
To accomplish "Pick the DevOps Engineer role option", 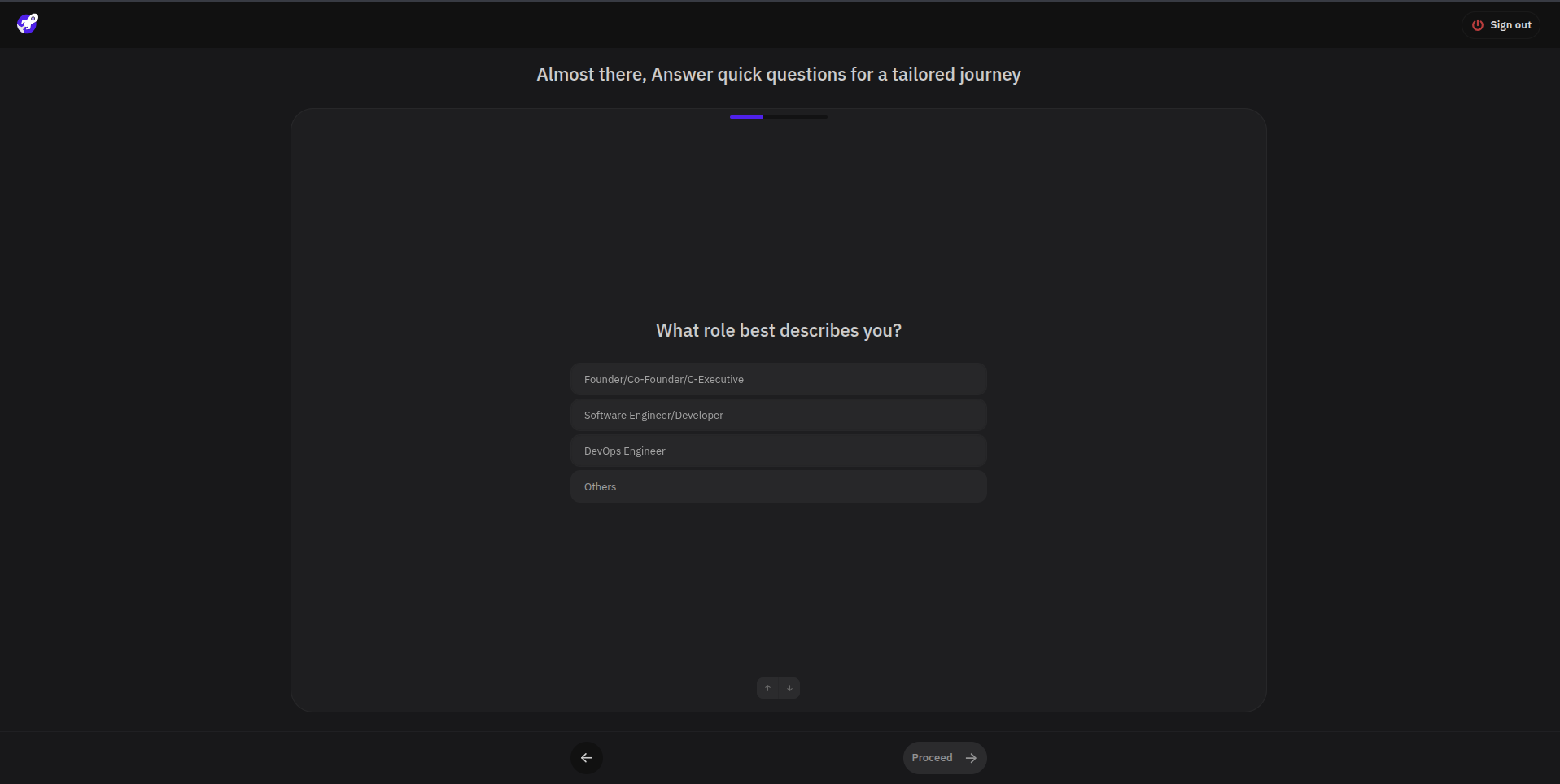I will click(x=778, y=451).
